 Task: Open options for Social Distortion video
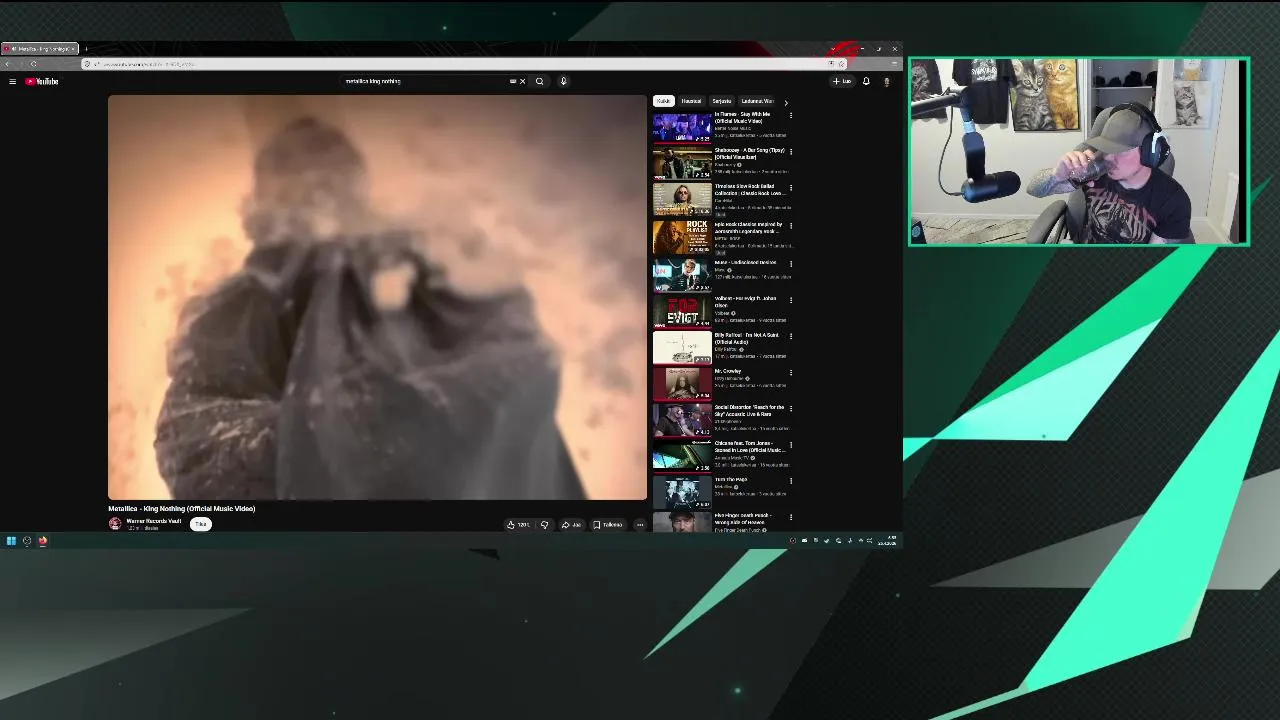pos(791,408)
